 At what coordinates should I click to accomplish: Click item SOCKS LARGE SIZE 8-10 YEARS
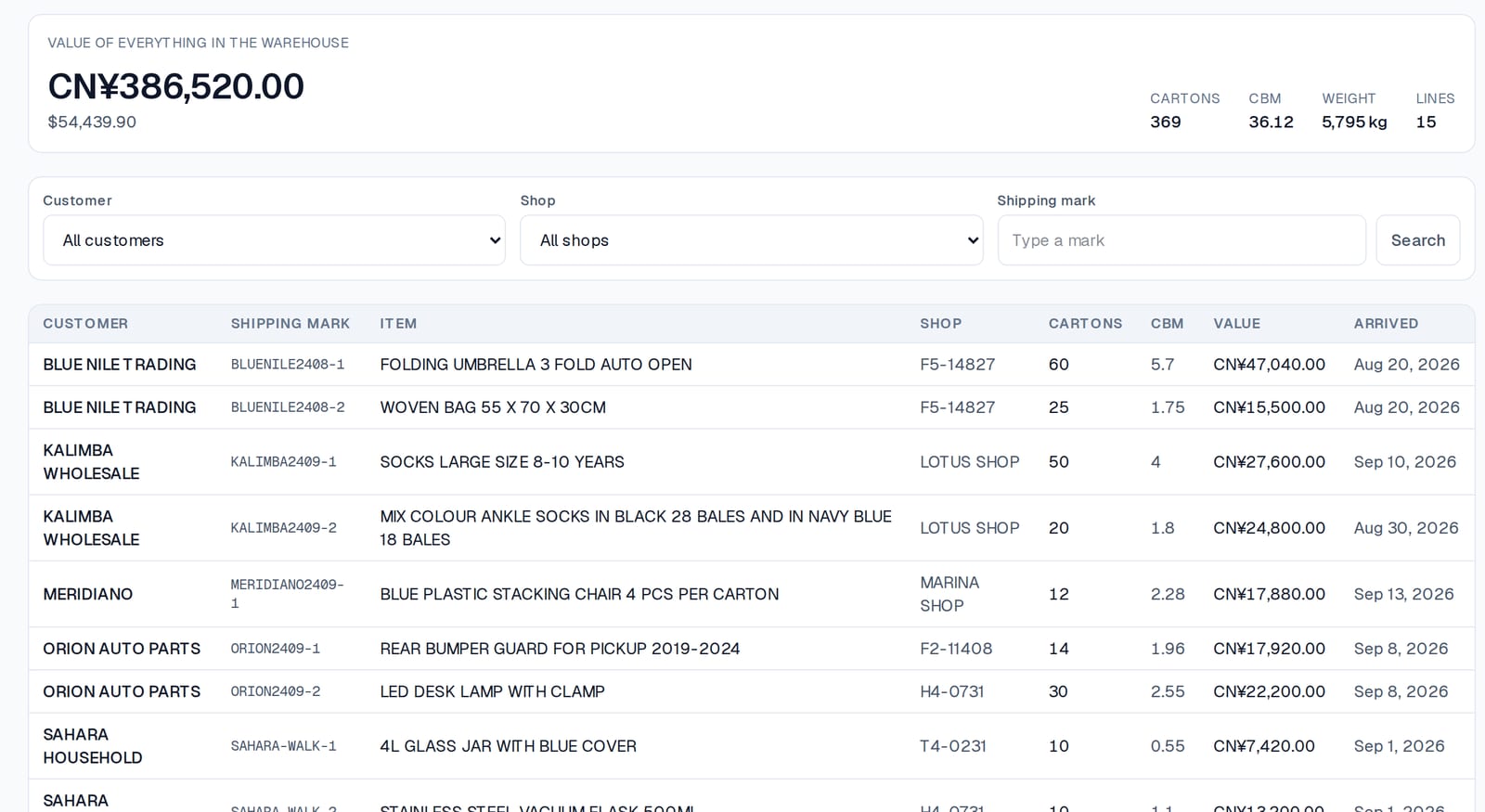point(502,462)
